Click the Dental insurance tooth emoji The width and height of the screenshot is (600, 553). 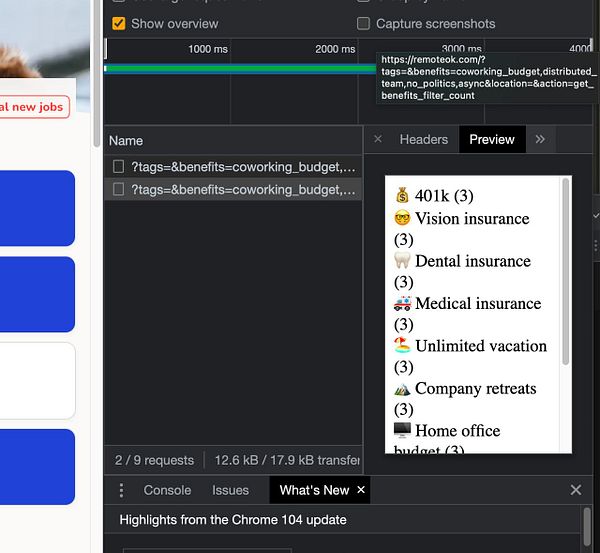[402, 261]
